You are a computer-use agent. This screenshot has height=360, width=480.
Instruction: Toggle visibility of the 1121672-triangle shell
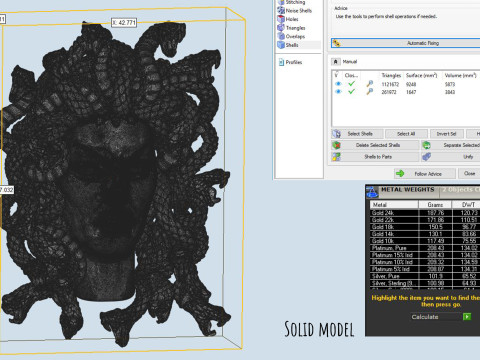[x=338, y=84]
